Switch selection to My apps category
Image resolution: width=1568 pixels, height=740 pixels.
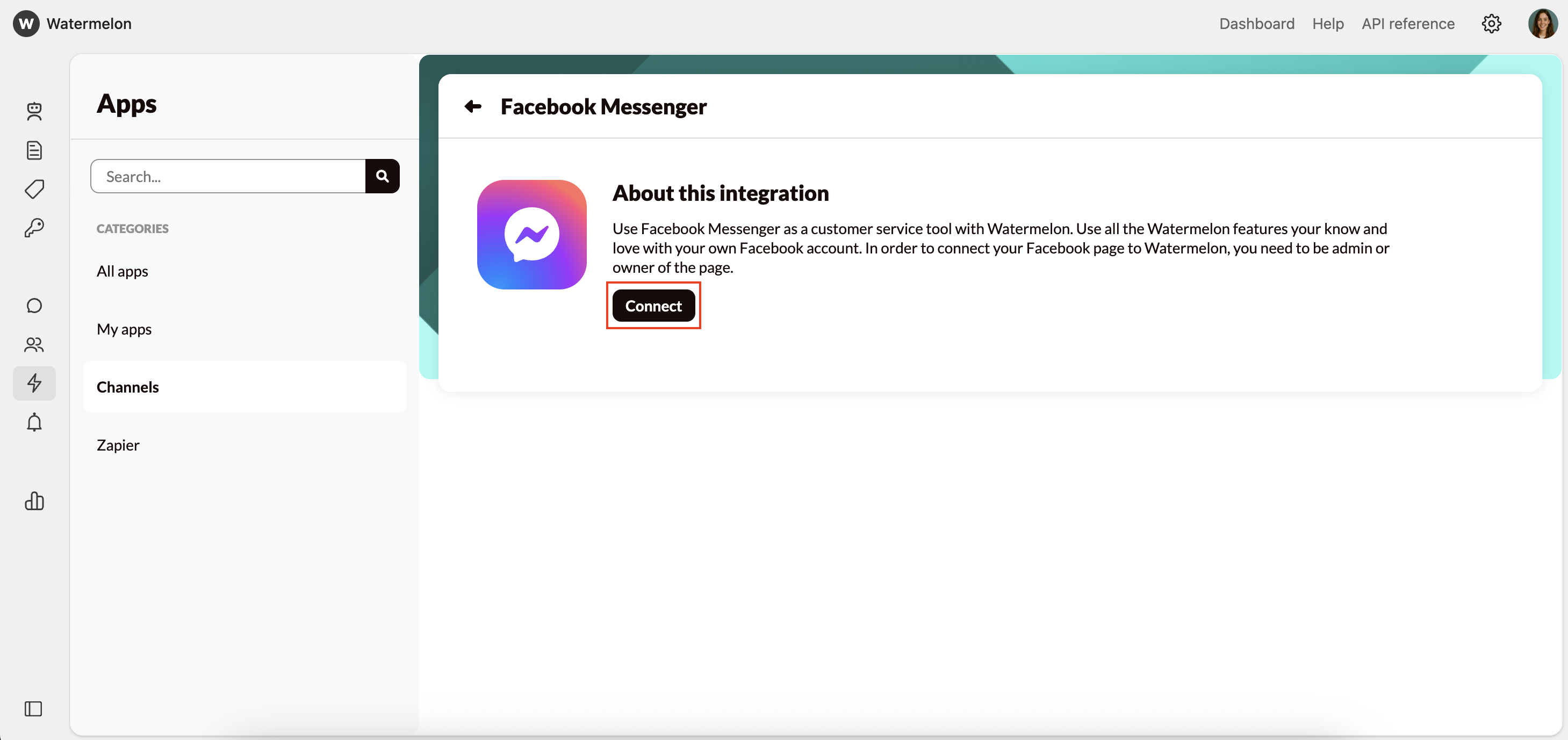[124, 329]
